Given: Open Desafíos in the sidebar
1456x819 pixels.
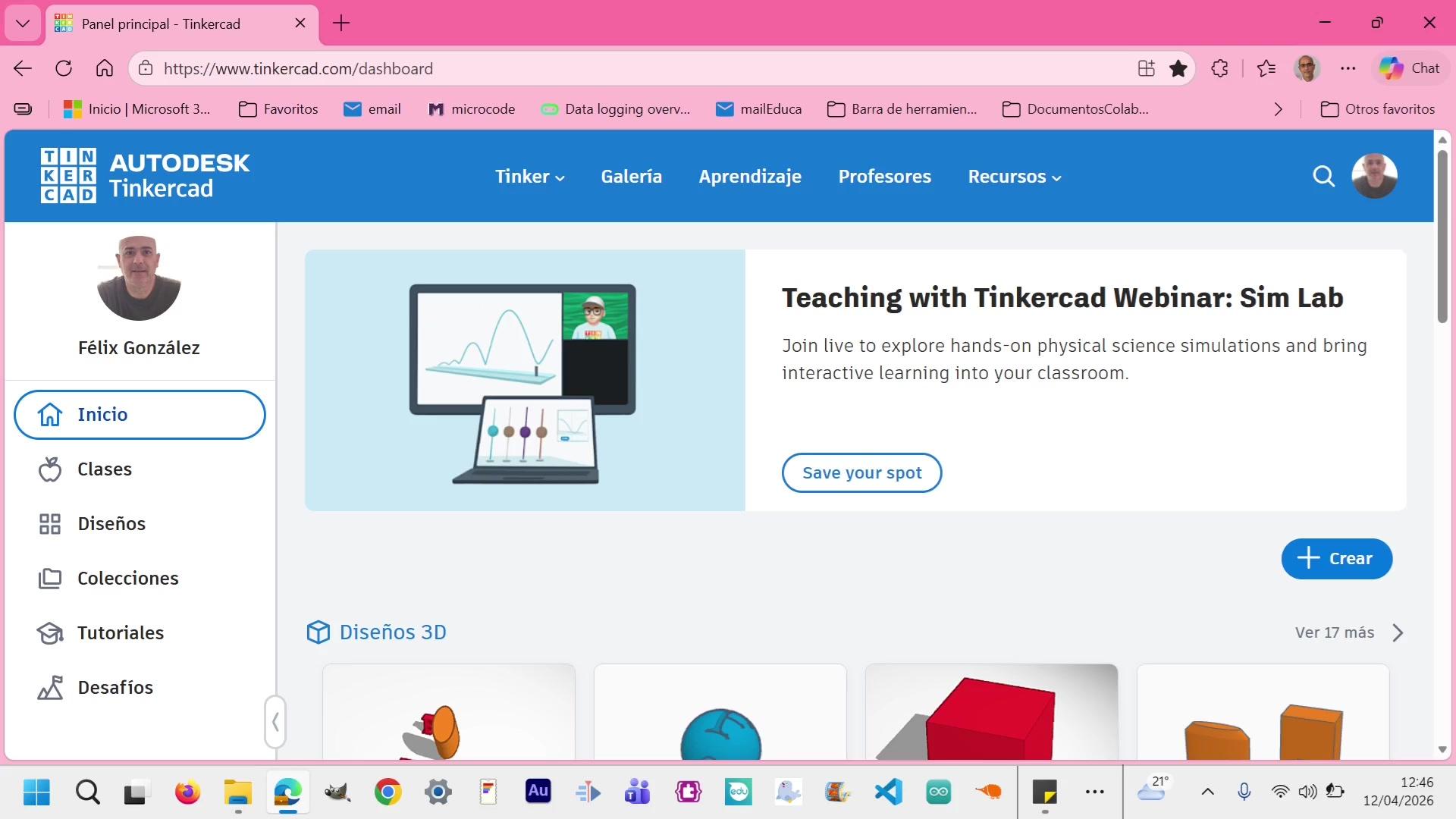Looking at the screenshot, I should tap(115, 688).
